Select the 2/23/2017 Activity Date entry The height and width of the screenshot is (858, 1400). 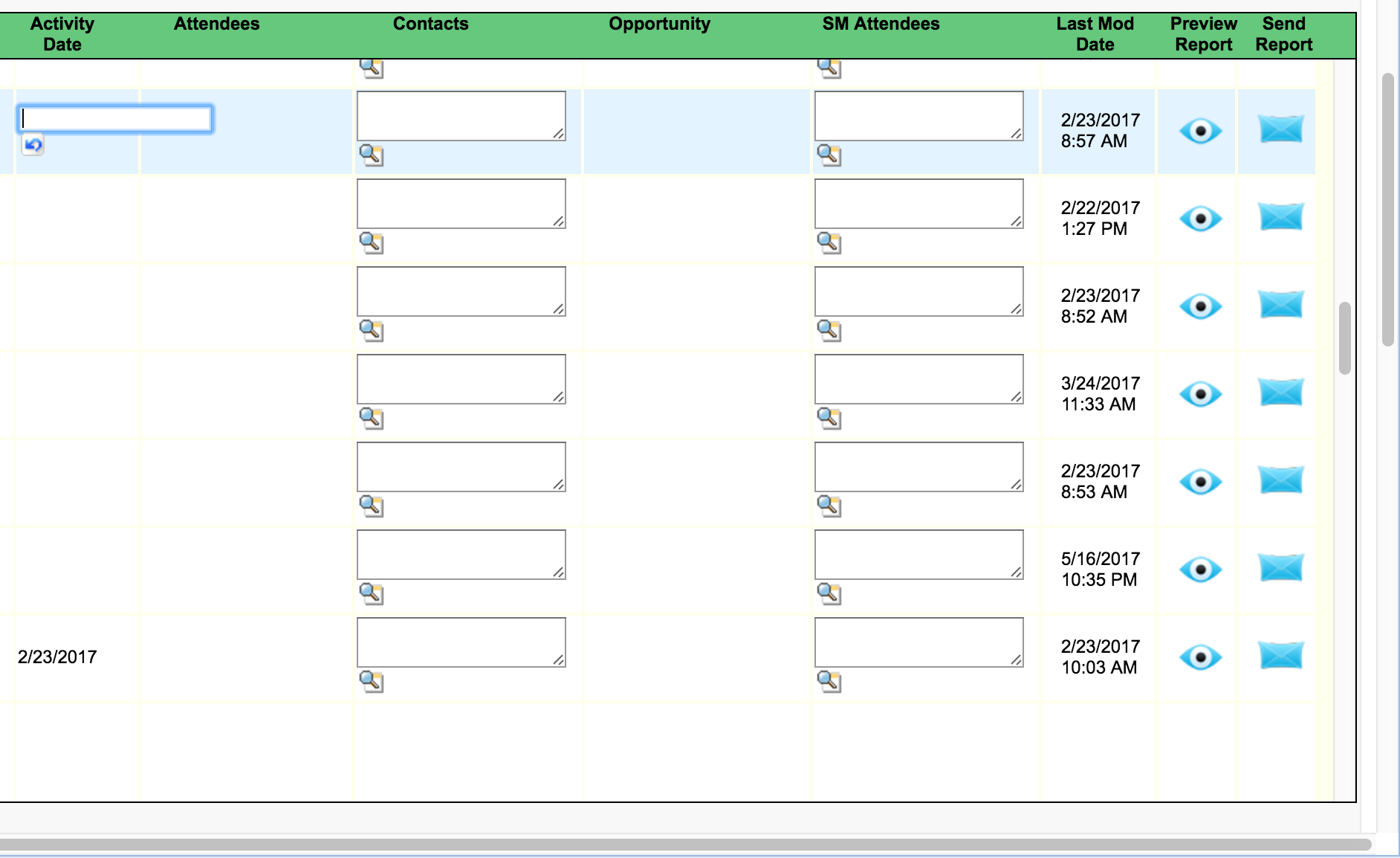(58, 657)
